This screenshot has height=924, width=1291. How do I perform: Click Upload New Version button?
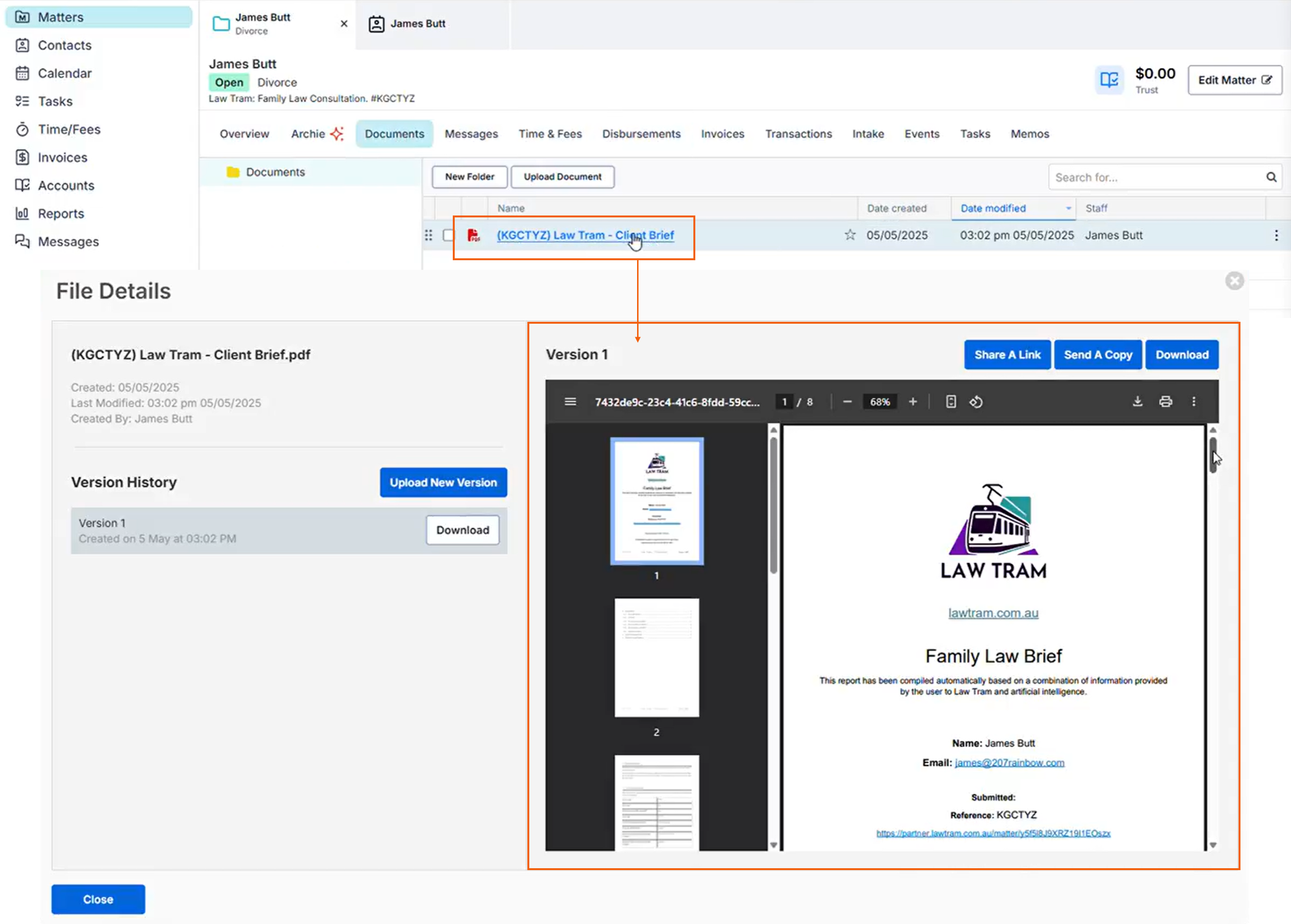coord(443,482)
